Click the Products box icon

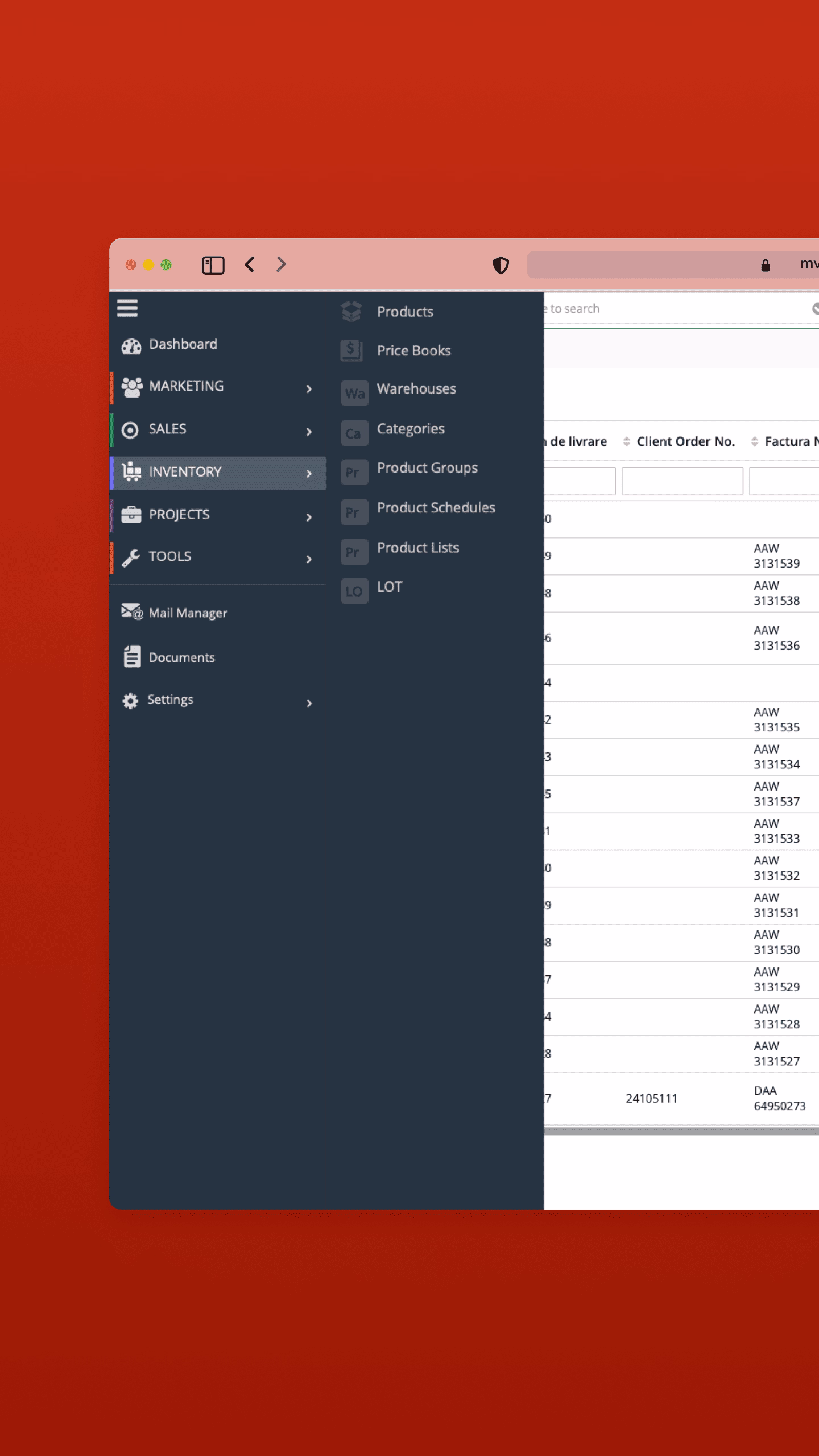tap(351, 312)
